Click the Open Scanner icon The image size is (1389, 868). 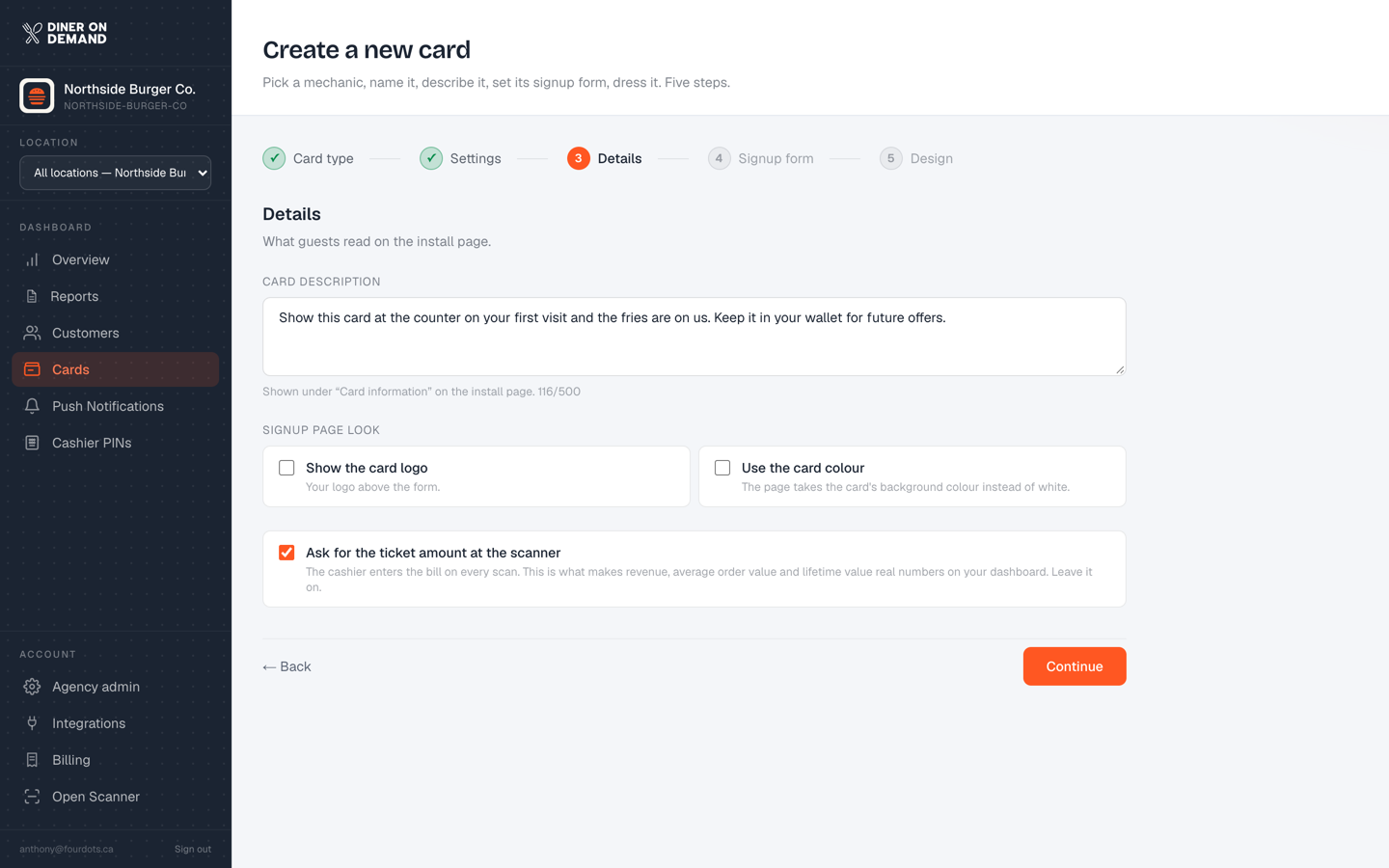click(x=32, y=797)
